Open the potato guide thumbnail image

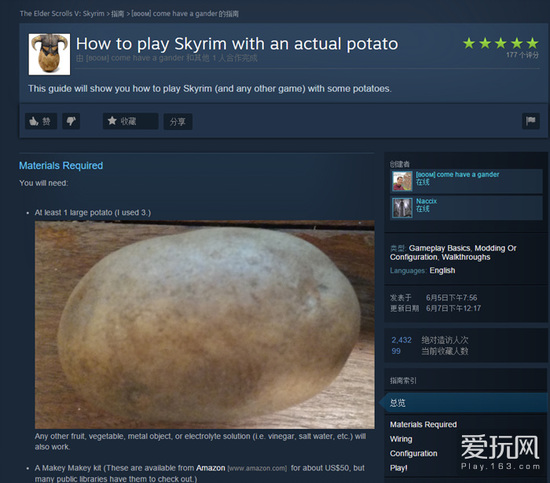49,54
